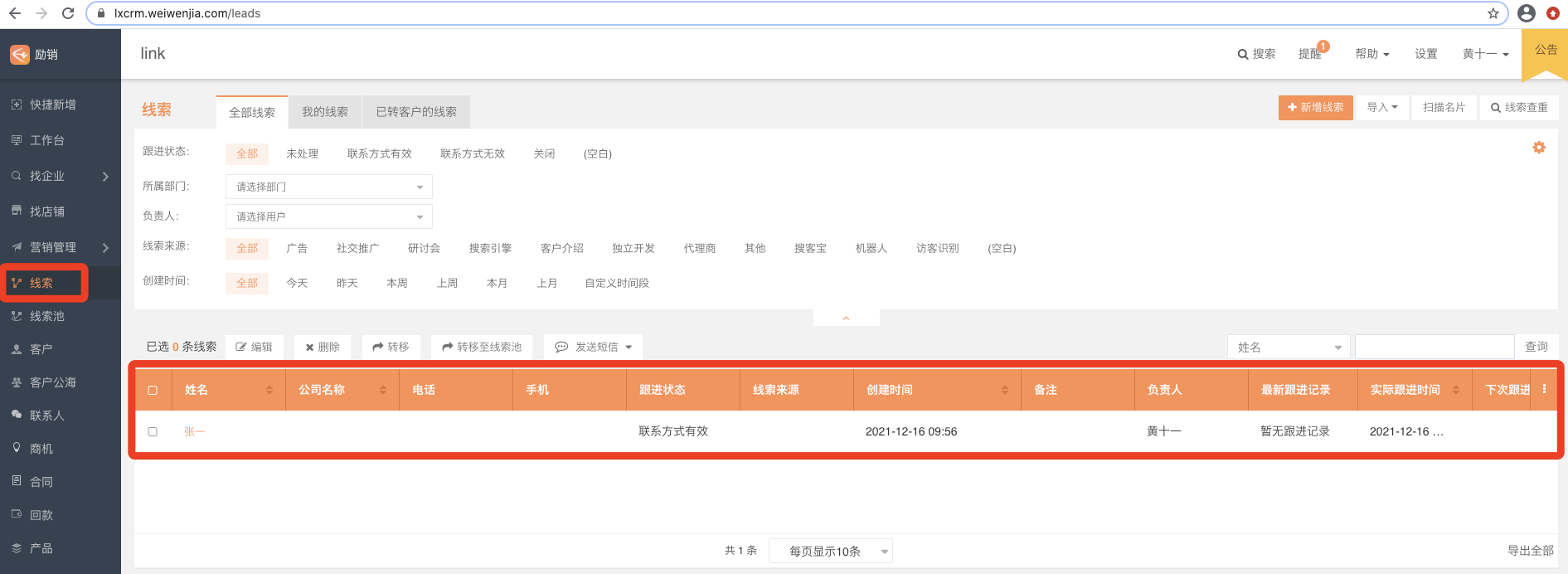Filter 创建时间 by 今天
The height and width of the screenshot is (574, 1568).
(x=297, y=283)
